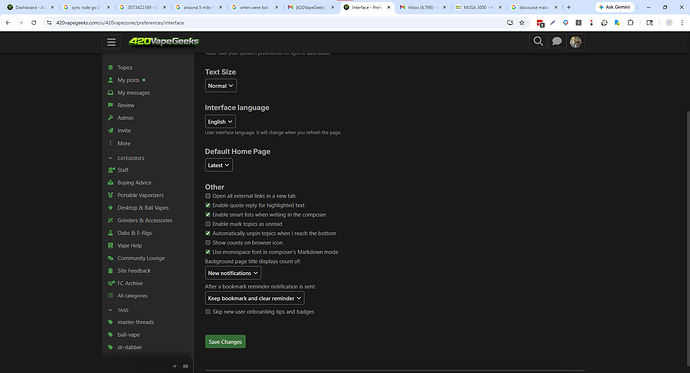
Task: Open the user avatar menu
Action: point(575,42)
